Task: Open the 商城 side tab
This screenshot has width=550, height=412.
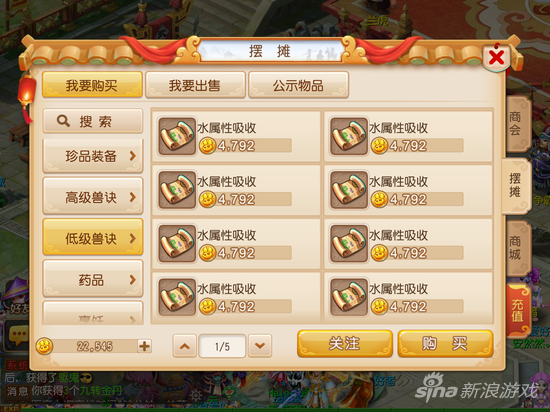Action: (518, 248)
